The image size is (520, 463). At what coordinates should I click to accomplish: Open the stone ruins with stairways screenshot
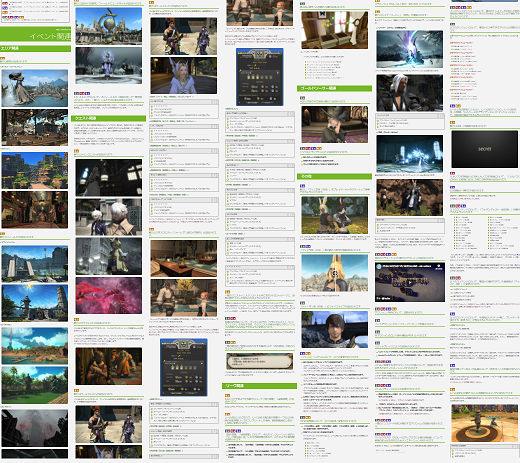(35, 264)
